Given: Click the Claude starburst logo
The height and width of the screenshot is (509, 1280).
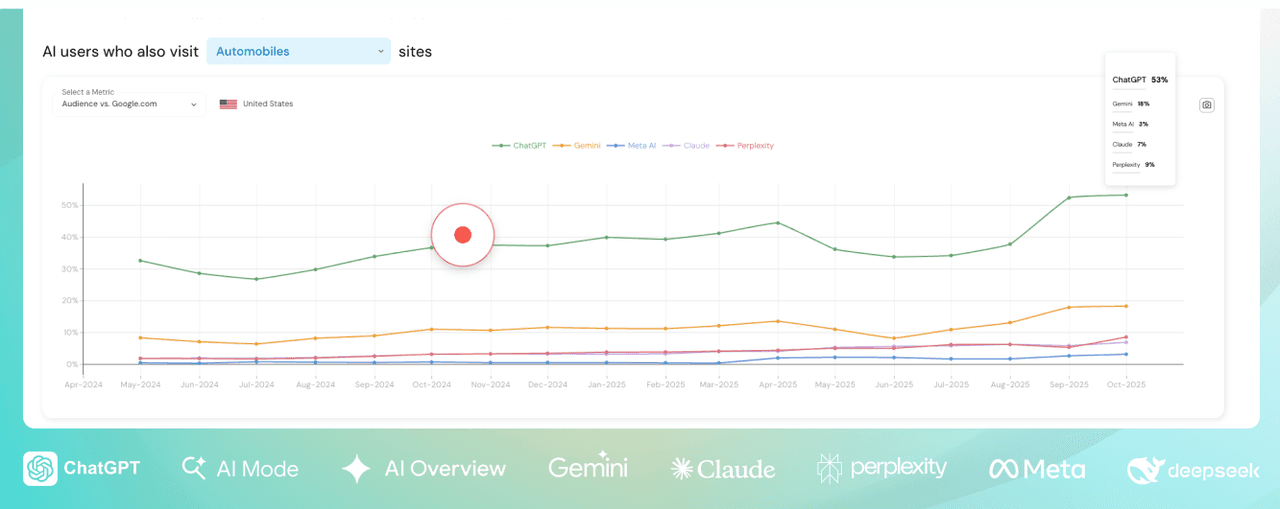Looking at the screenshot, I should click(x=682, y=468).
